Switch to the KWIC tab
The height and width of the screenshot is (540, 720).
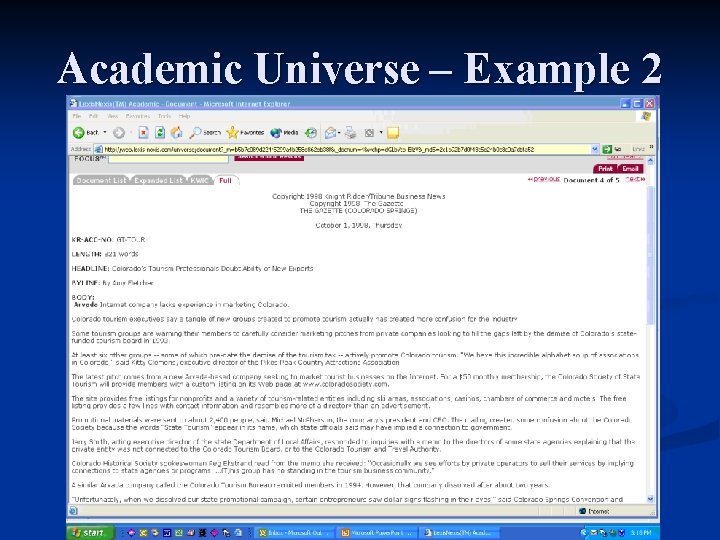(x=199, y=180)
